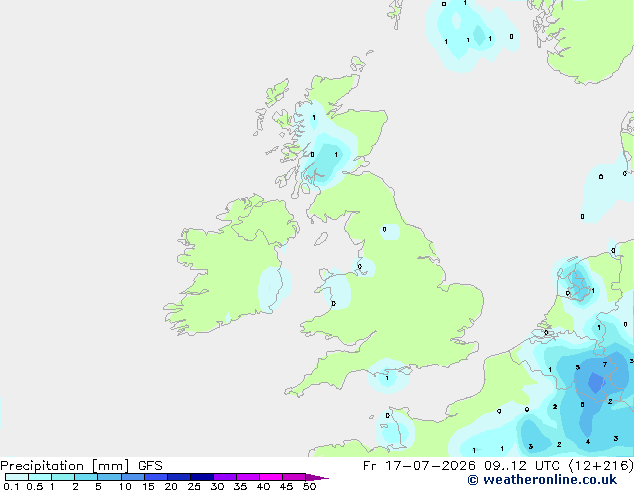The width and height of the screenshot is (634, 490).
Task: Click the '(12+216)' forecast run text
Action: (601, 466)
